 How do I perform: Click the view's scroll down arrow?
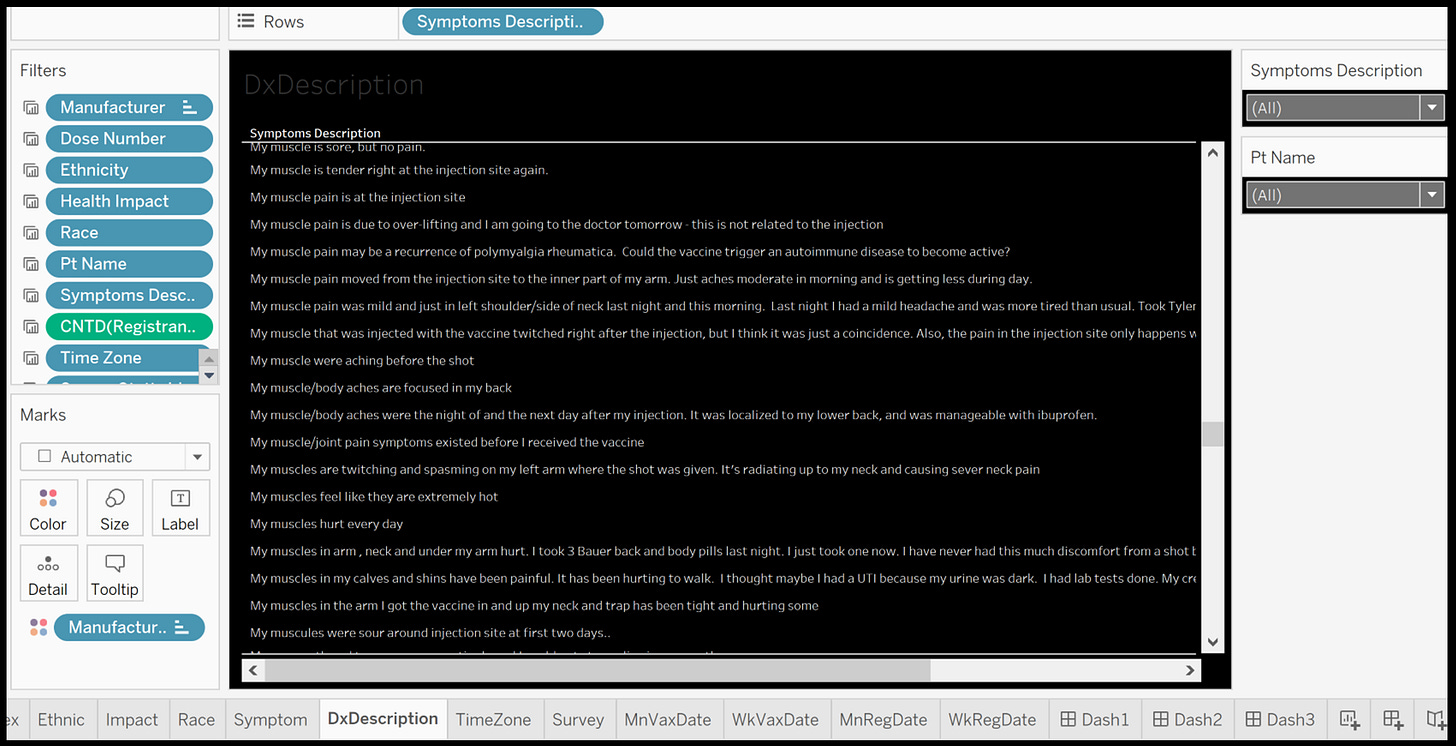point(1212,642)
